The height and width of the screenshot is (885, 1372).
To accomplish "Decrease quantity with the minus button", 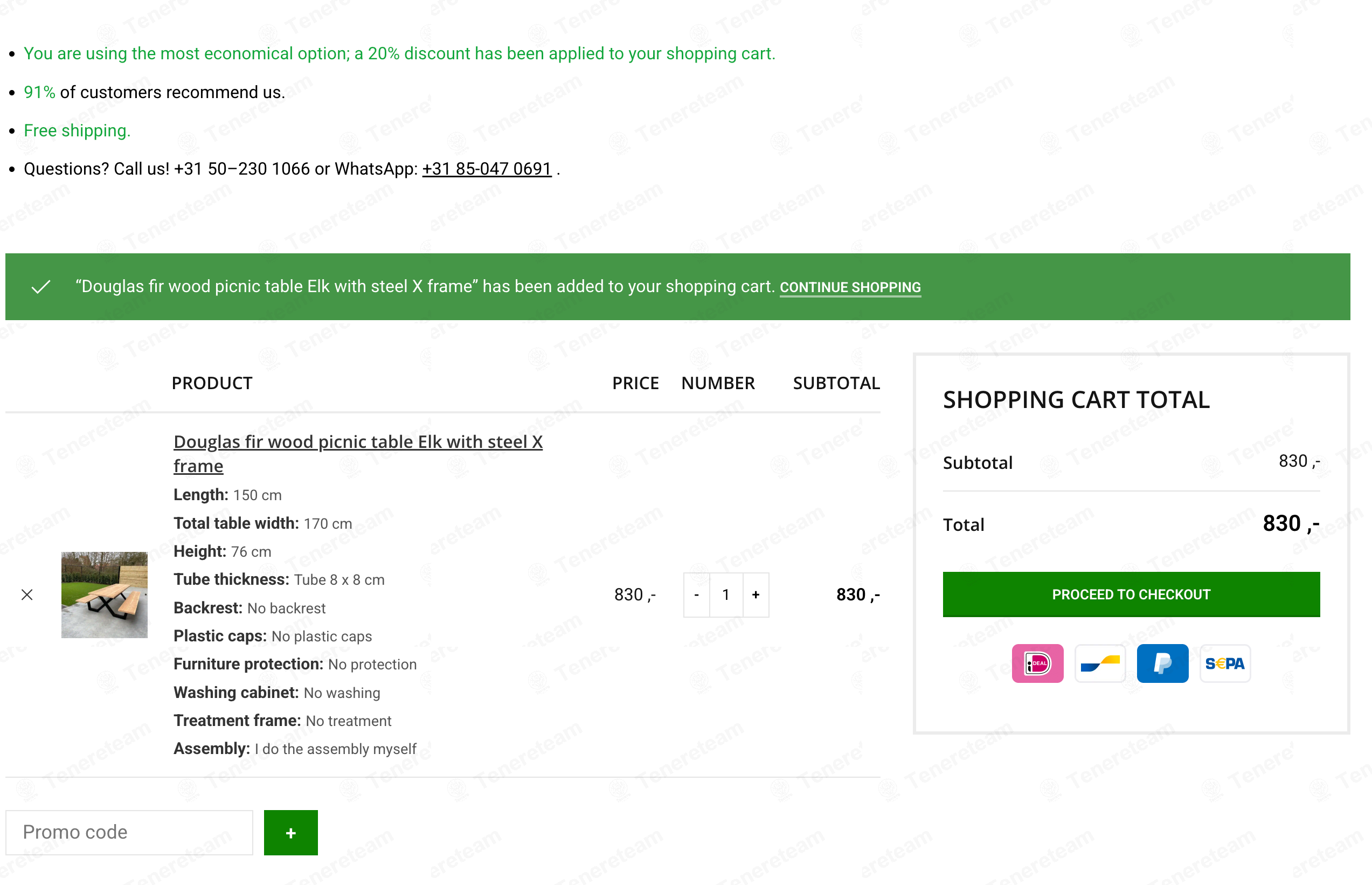I will [x=696, y=595].
